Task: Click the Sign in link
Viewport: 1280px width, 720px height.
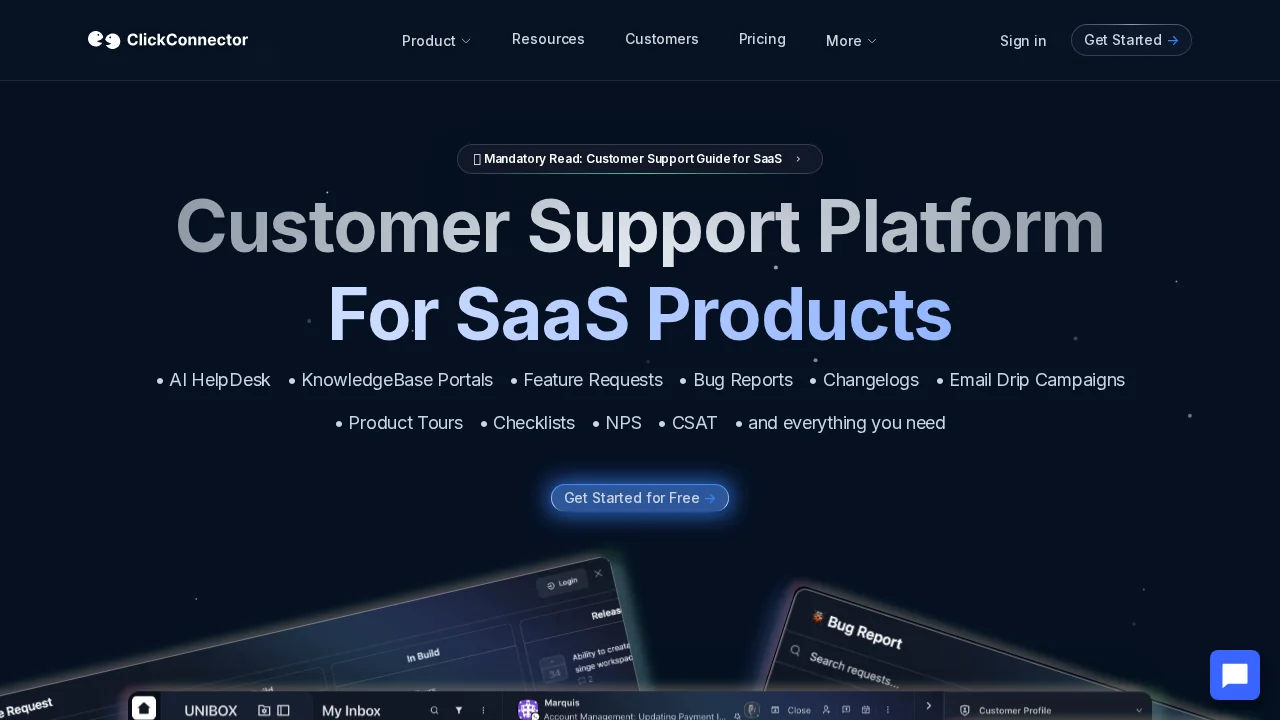Action: tap(1023, 41)
